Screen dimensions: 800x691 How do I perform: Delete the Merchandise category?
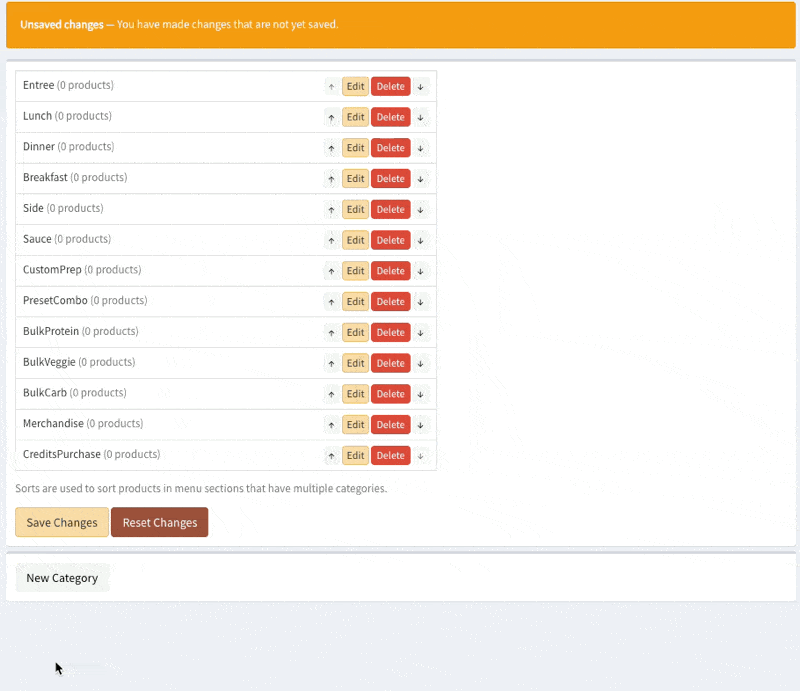tap(391, 425)
